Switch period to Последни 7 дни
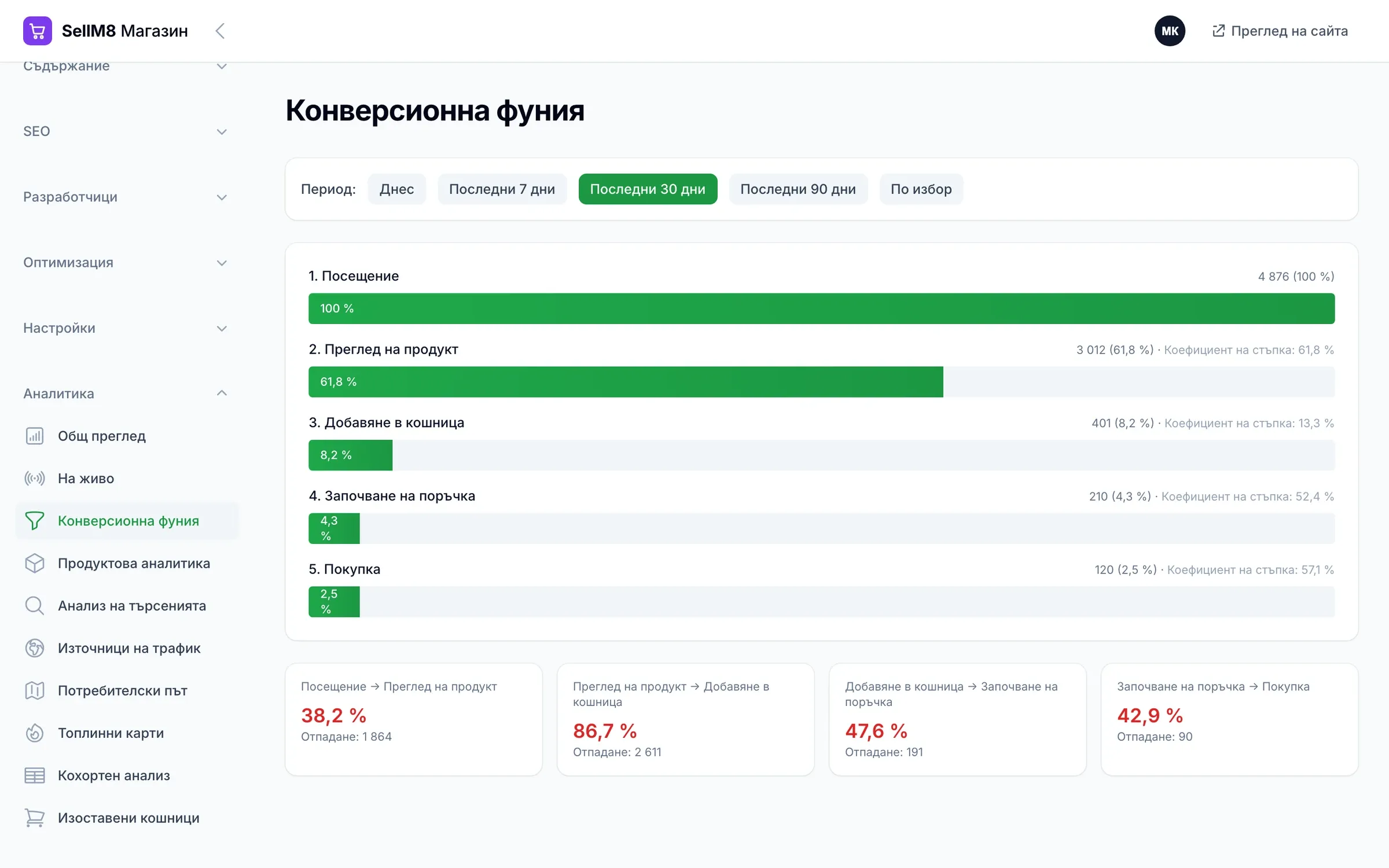The image size is (1389, 868). 502,189
